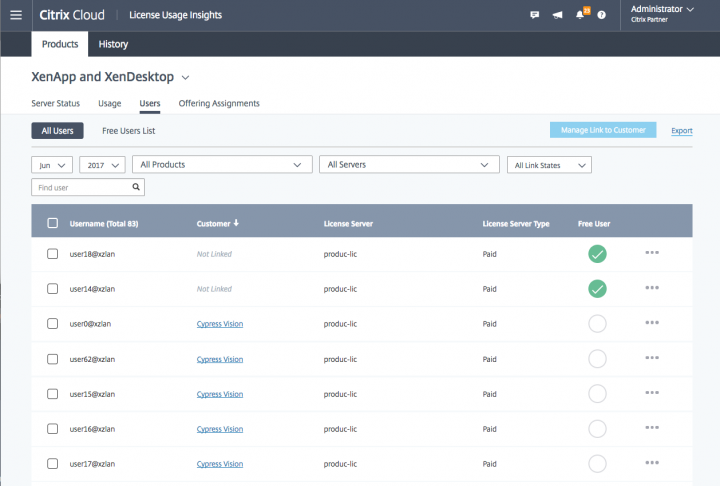This screenshot has height=486, width=720.
Task: Open the All Servers dropdown
Action: [408, 164]
